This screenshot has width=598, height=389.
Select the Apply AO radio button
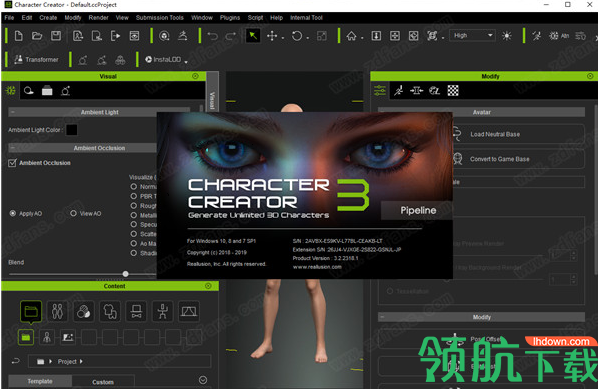[x=13, y=214]
